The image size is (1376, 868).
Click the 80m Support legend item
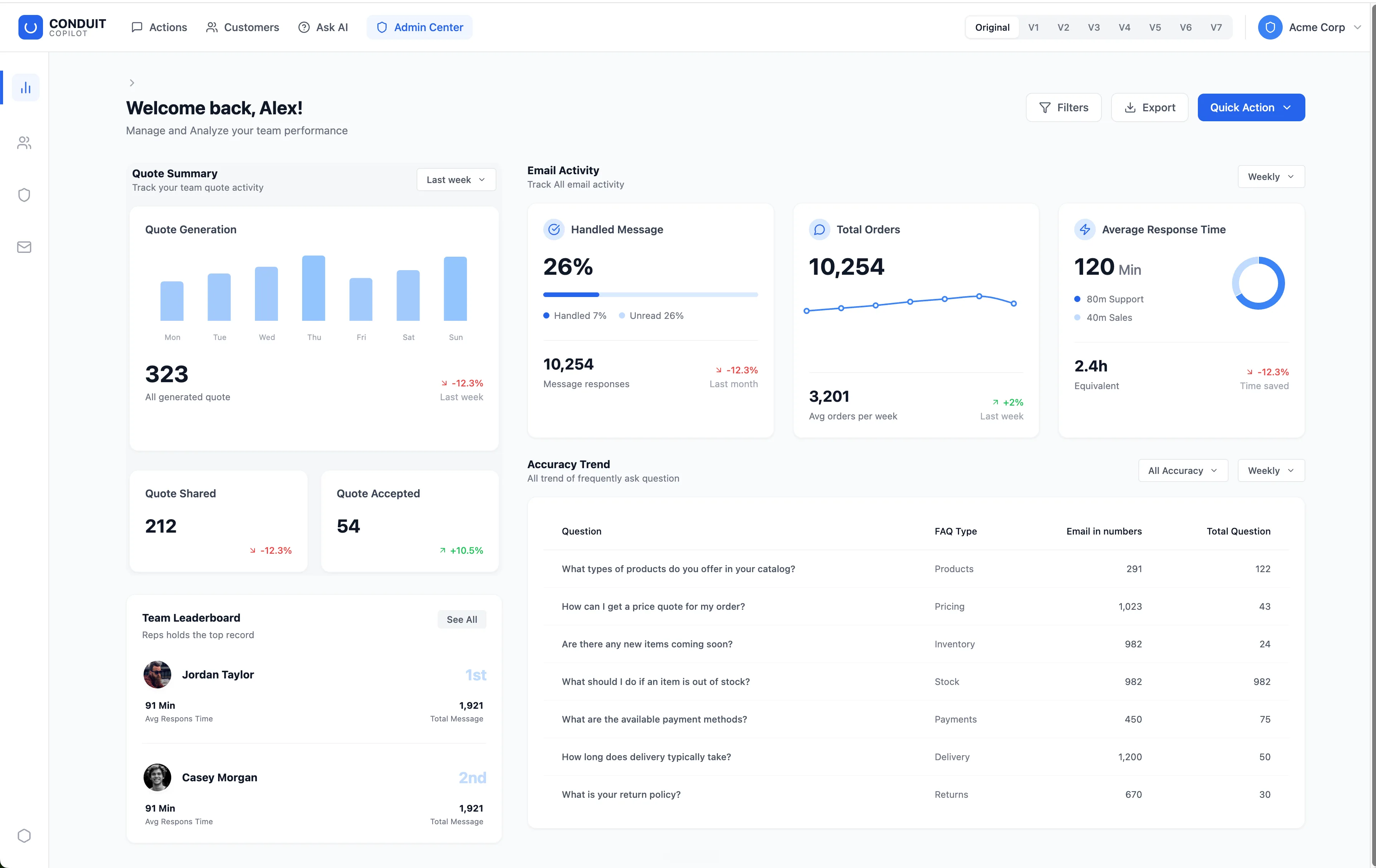1108,299
